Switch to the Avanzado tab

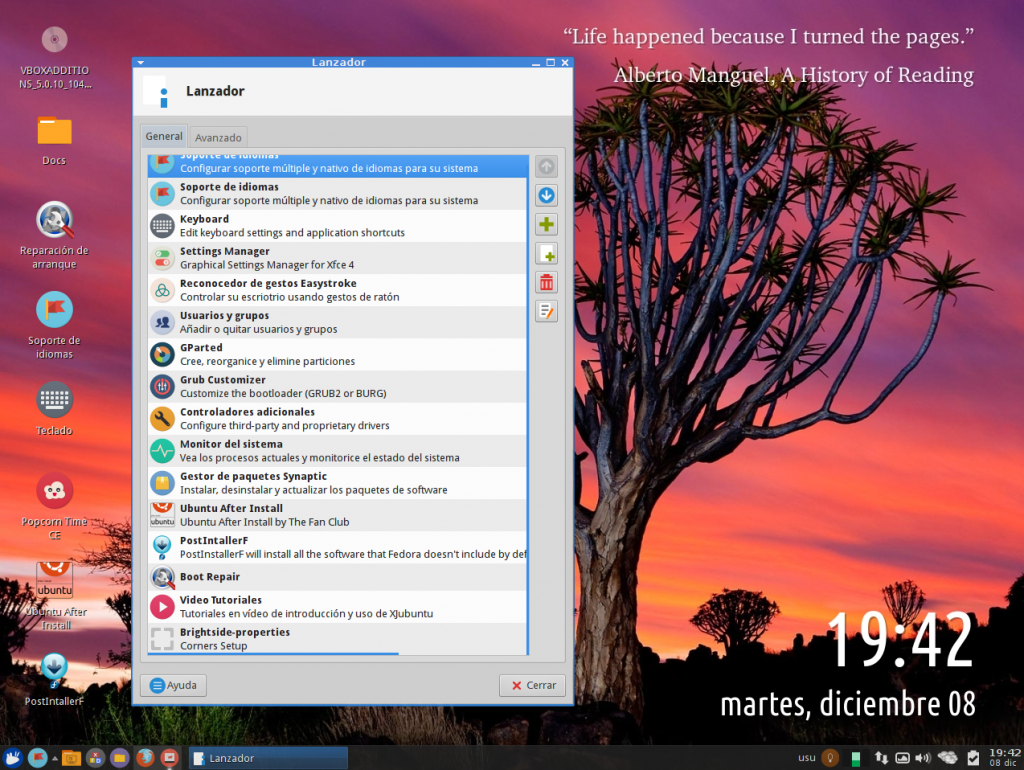[x=218, y=137]
